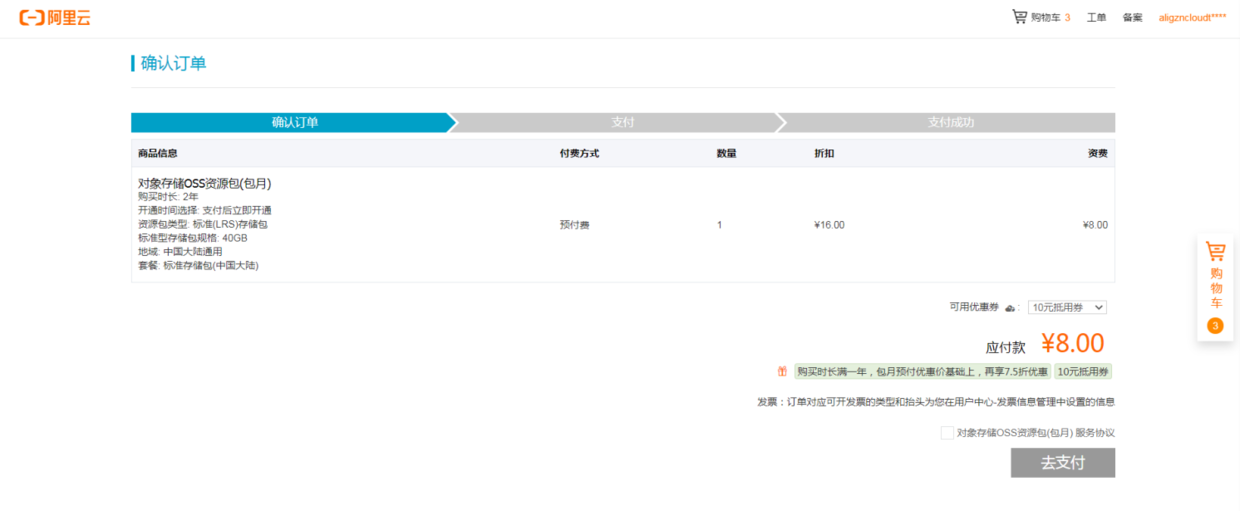The image size is (1240, 511).
Task: Open the 对象存储OSS资源包(包月) 服务协议 link
Action: click(1035, 433)
